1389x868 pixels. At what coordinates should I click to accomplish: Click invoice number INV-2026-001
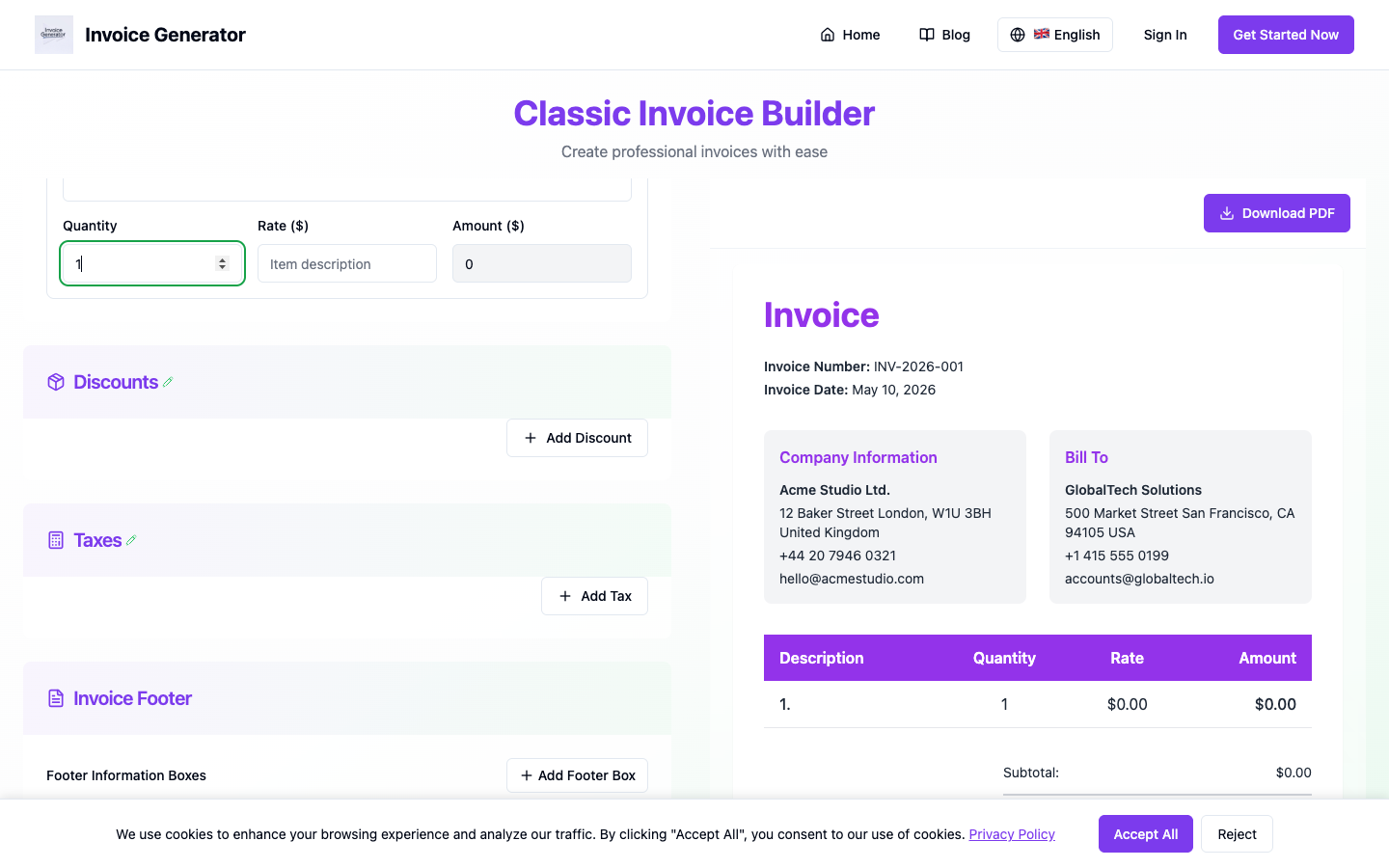pos(918,366)
